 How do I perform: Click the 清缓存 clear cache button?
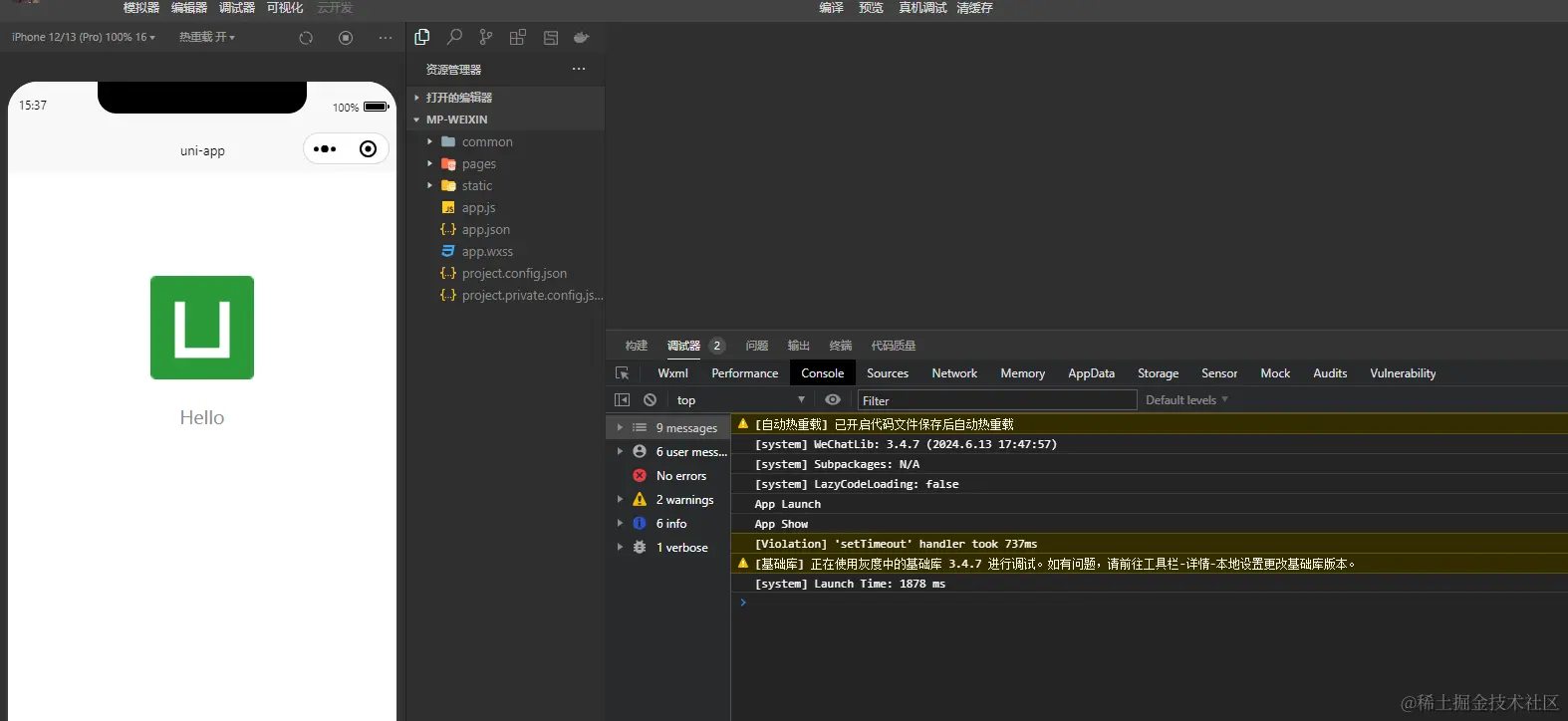(x=974, y=8)
